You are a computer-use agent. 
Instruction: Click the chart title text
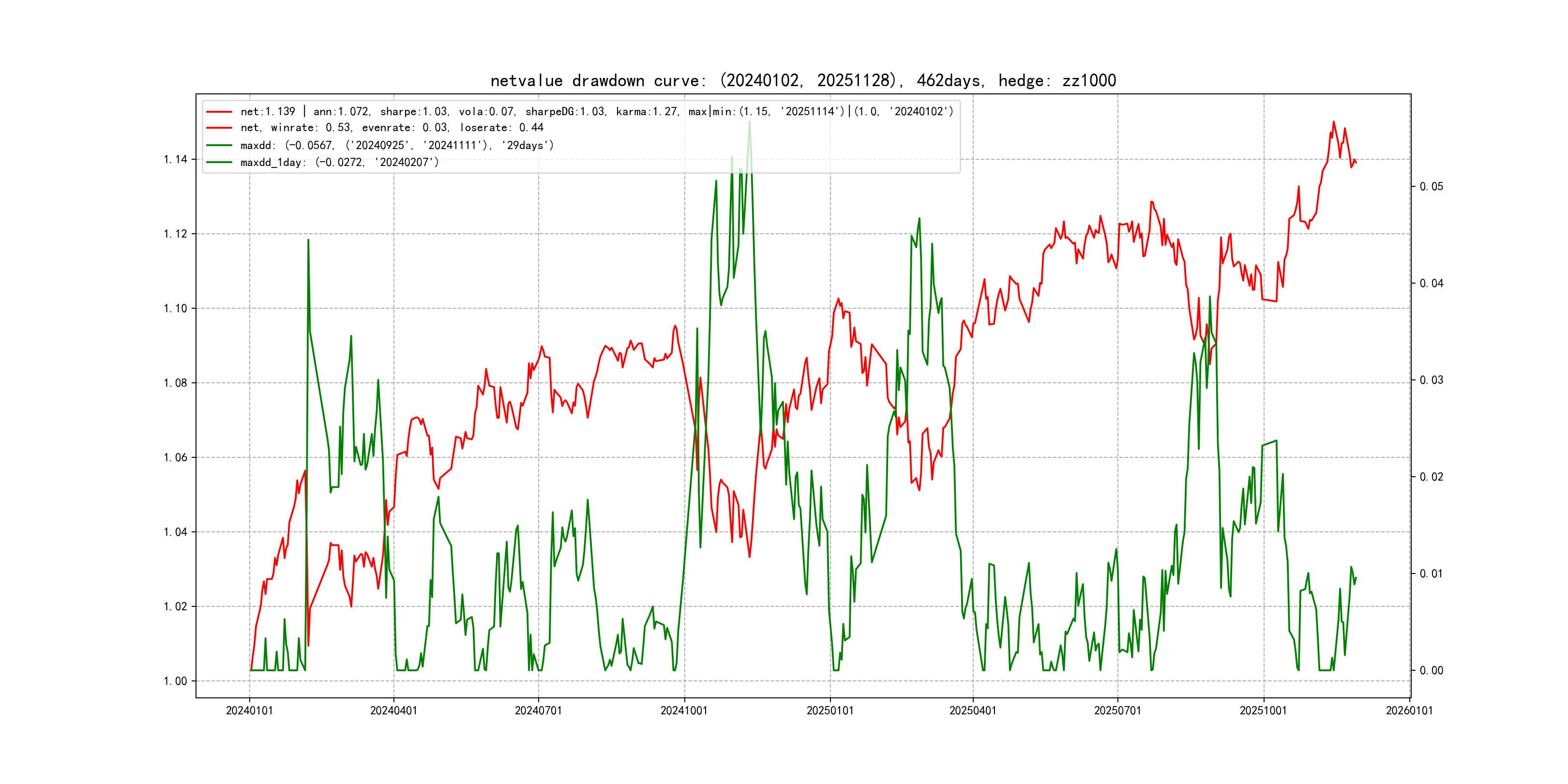803,80
